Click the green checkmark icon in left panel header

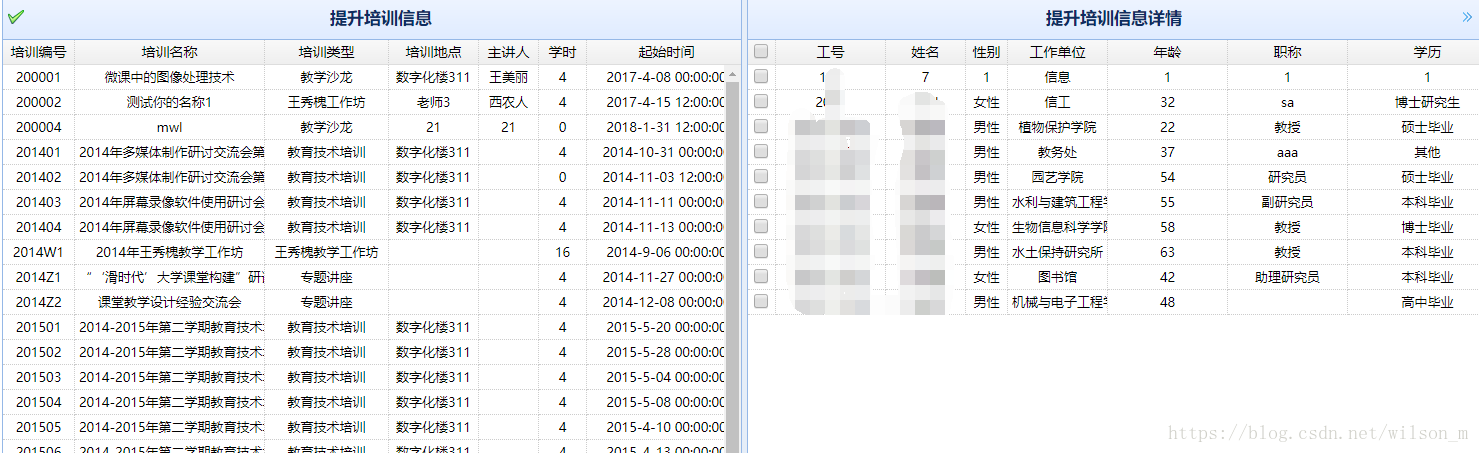point(15,16)
